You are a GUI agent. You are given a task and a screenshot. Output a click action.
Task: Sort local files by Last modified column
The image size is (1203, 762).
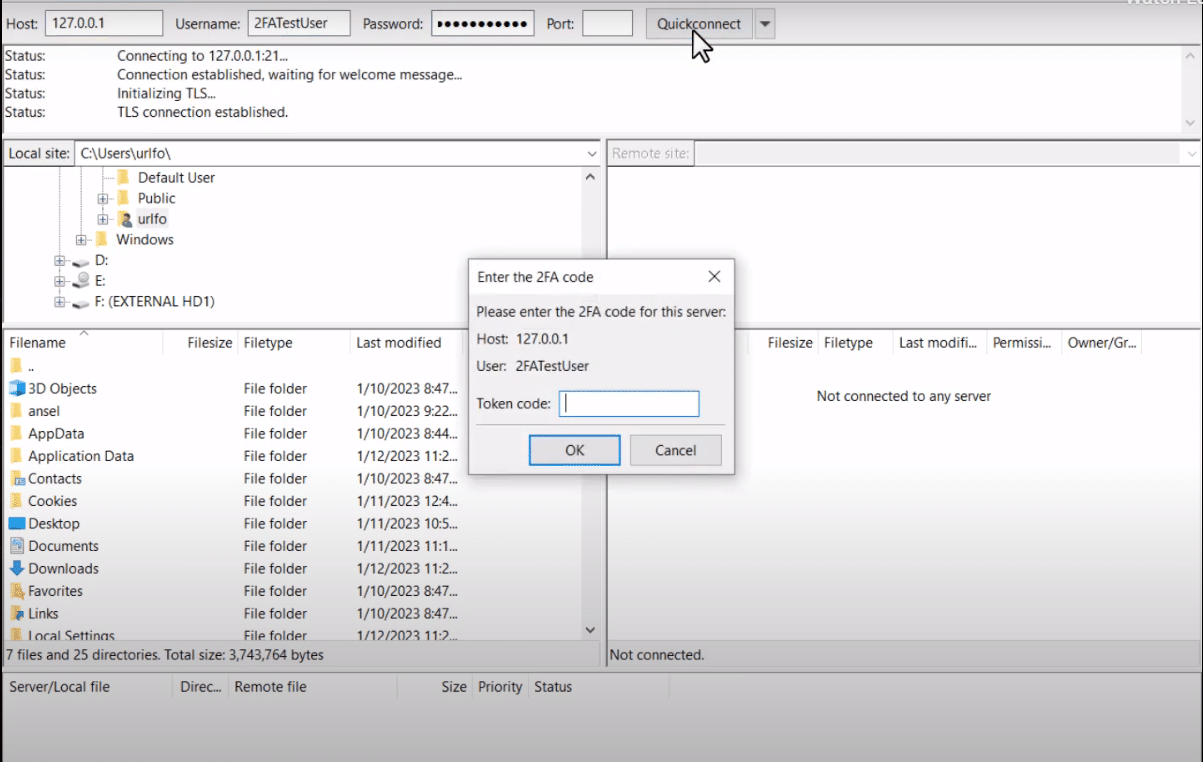[x=399, y=342]
